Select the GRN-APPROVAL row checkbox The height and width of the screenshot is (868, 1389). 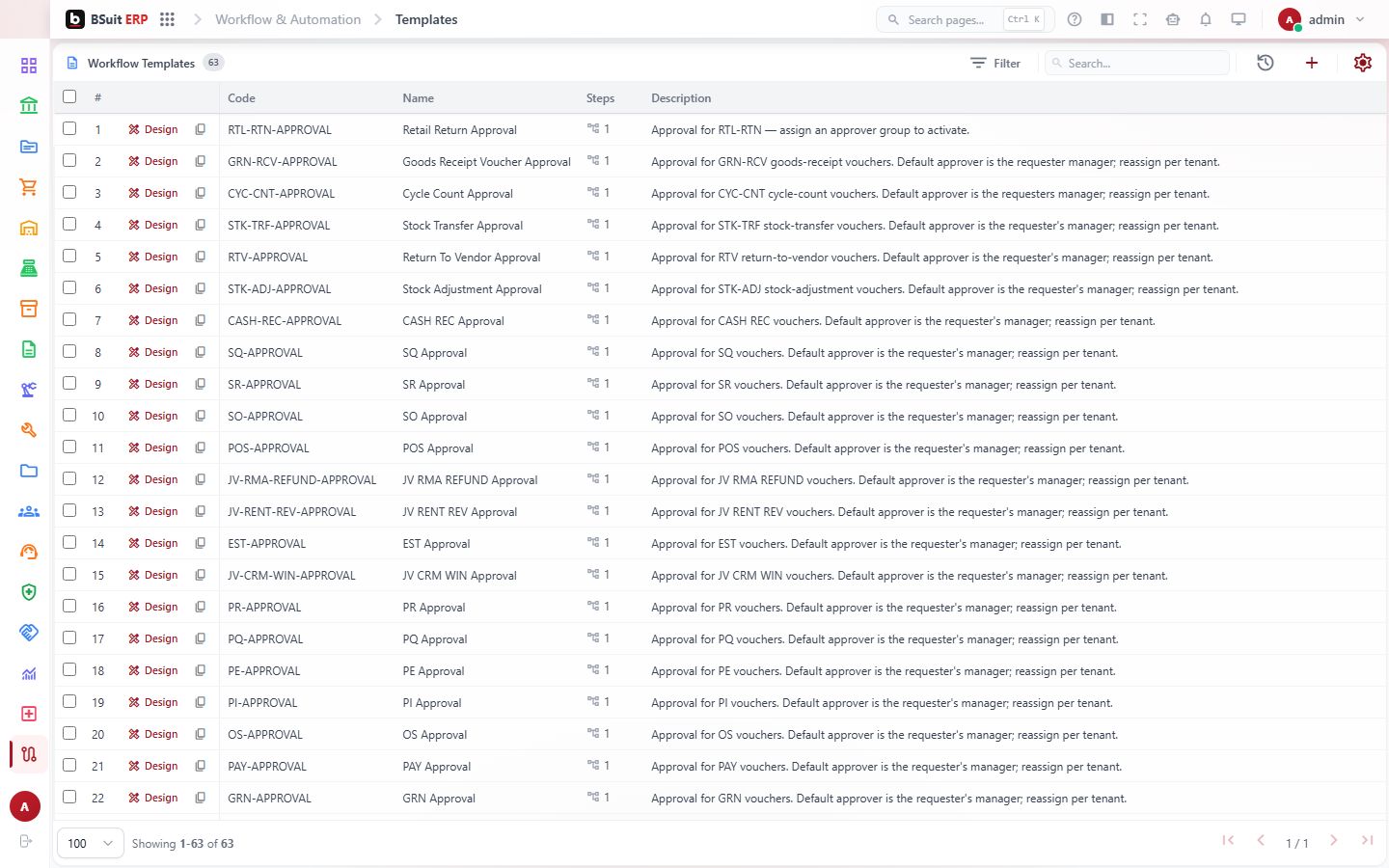coord(69,797)
